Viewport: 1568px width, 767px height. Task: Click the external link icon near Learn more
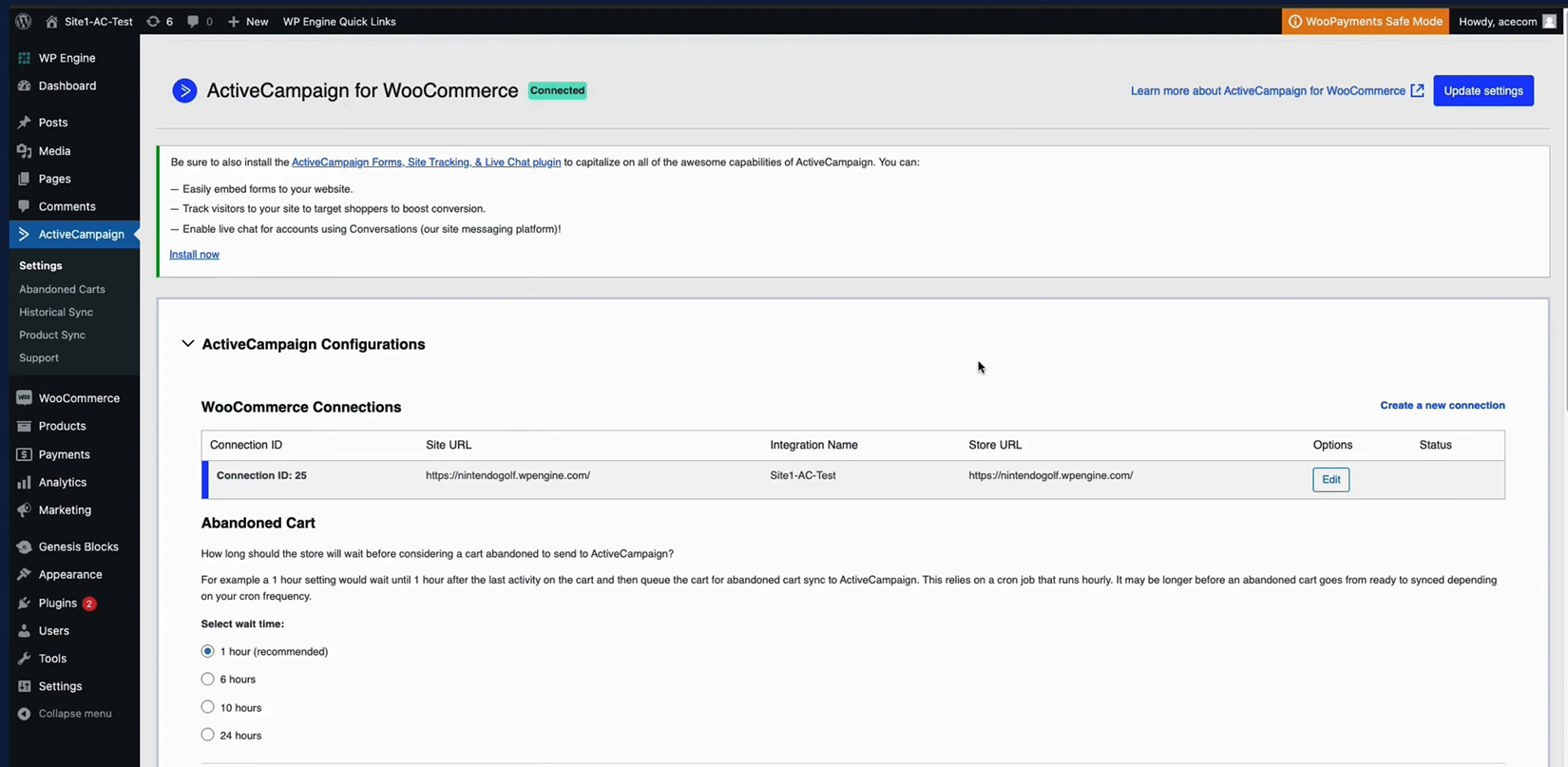point(1417,90)
